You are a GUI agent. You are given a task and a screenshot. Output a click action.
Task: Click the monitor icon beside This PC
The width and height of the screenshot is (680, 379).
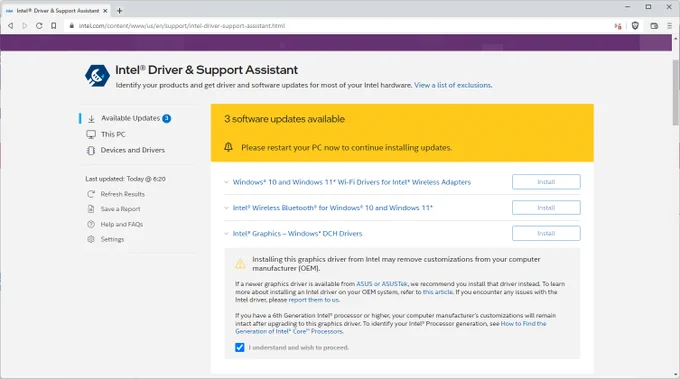pos(91,134)
